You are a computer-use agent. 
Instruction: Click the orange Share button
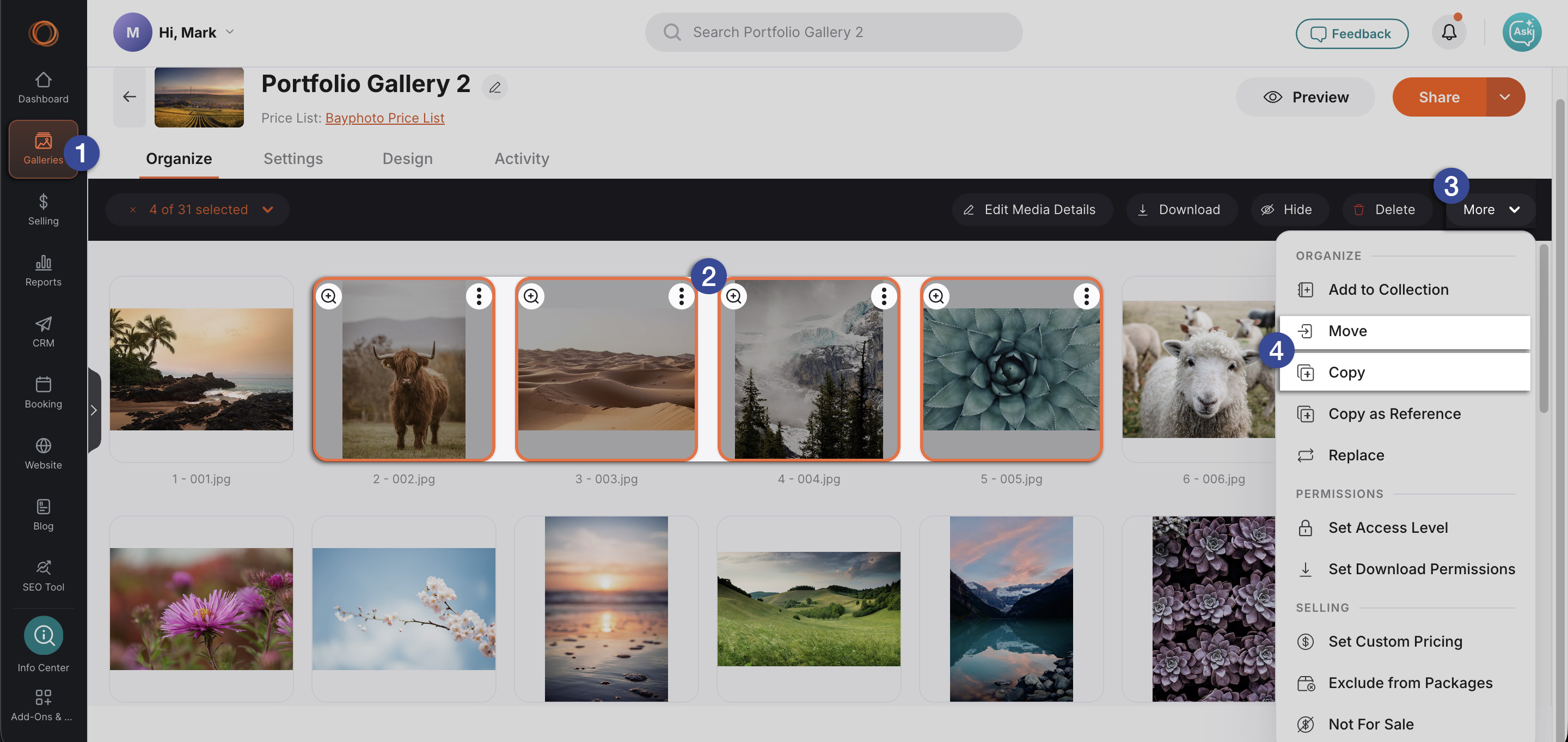(1440, 97)
